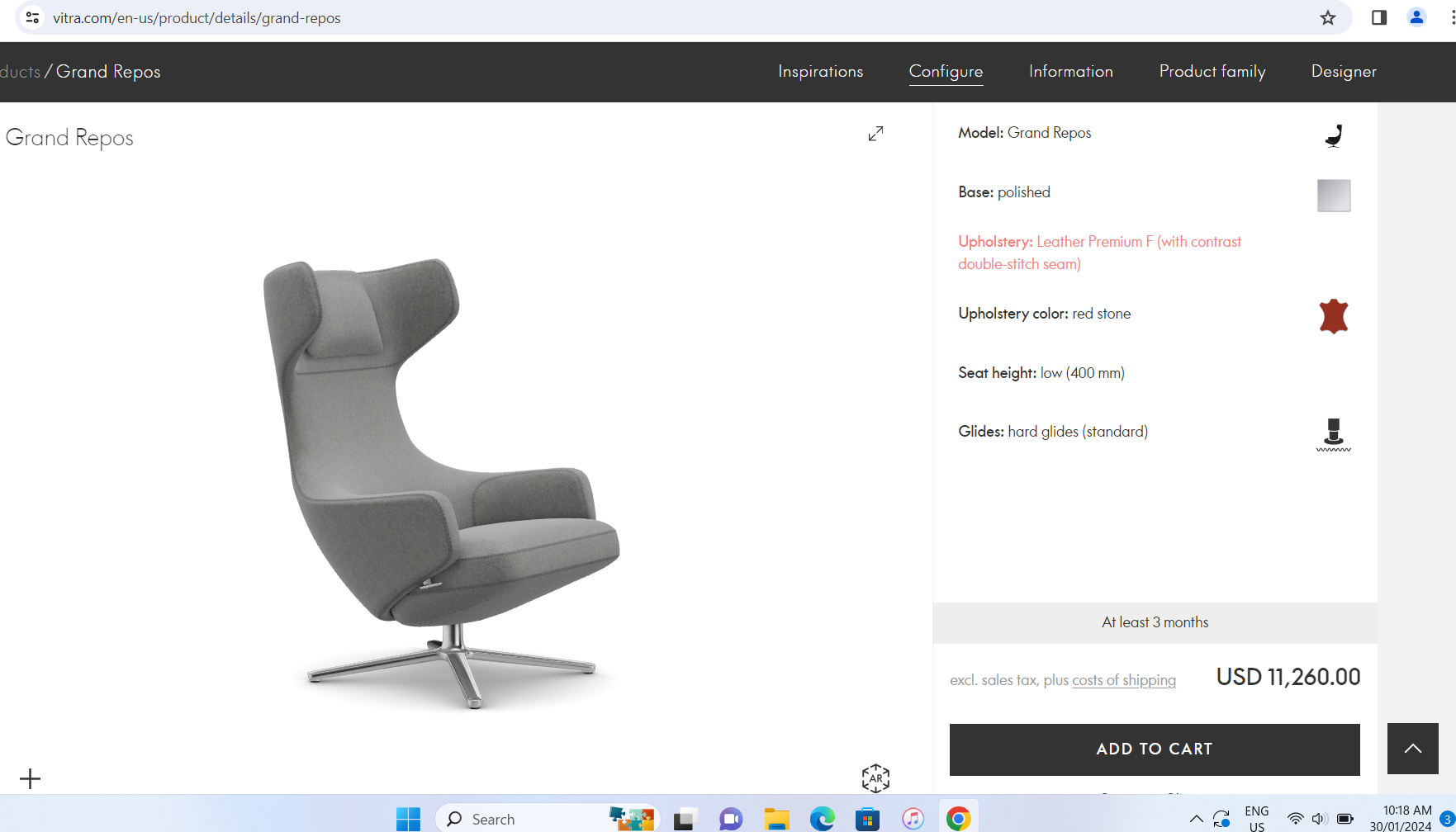Screen dimensions: 1456x832
Task: Open the browser side panel icon
Action: [x=1378, y=17]
